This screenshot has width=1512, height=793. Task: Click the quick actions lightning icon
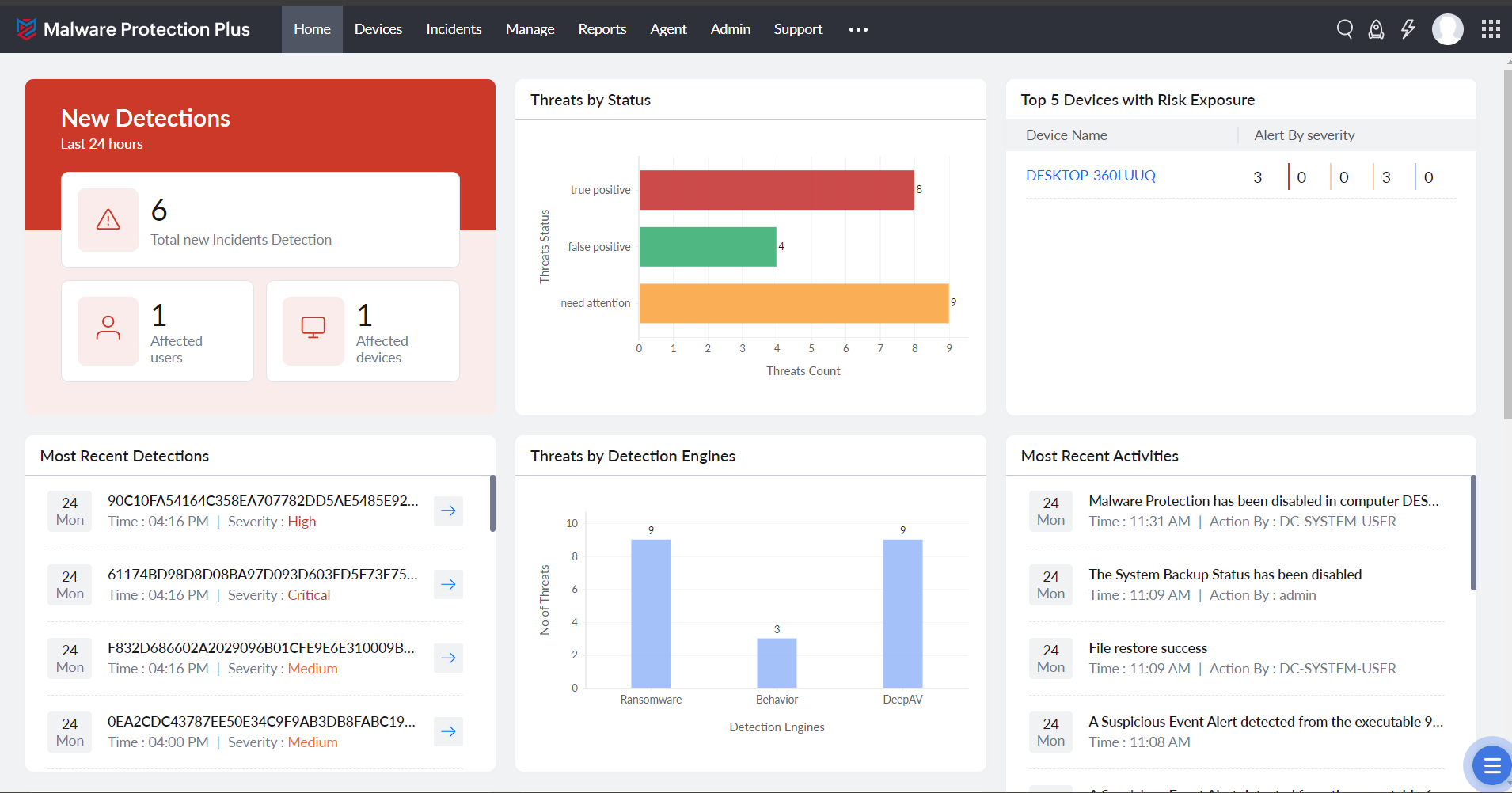coord(1407,28)
